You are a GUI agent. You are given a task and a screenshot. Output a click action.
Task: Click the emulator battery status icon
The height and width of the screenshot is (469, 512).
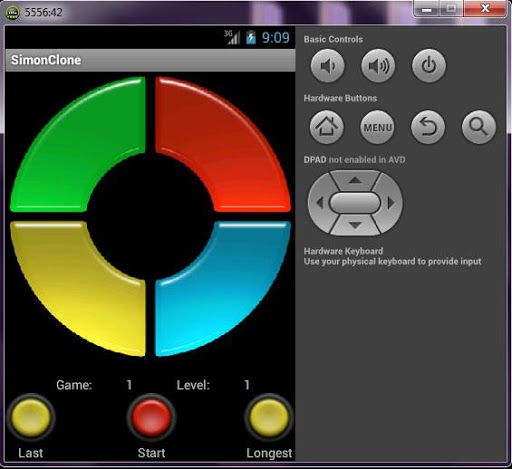251,37
